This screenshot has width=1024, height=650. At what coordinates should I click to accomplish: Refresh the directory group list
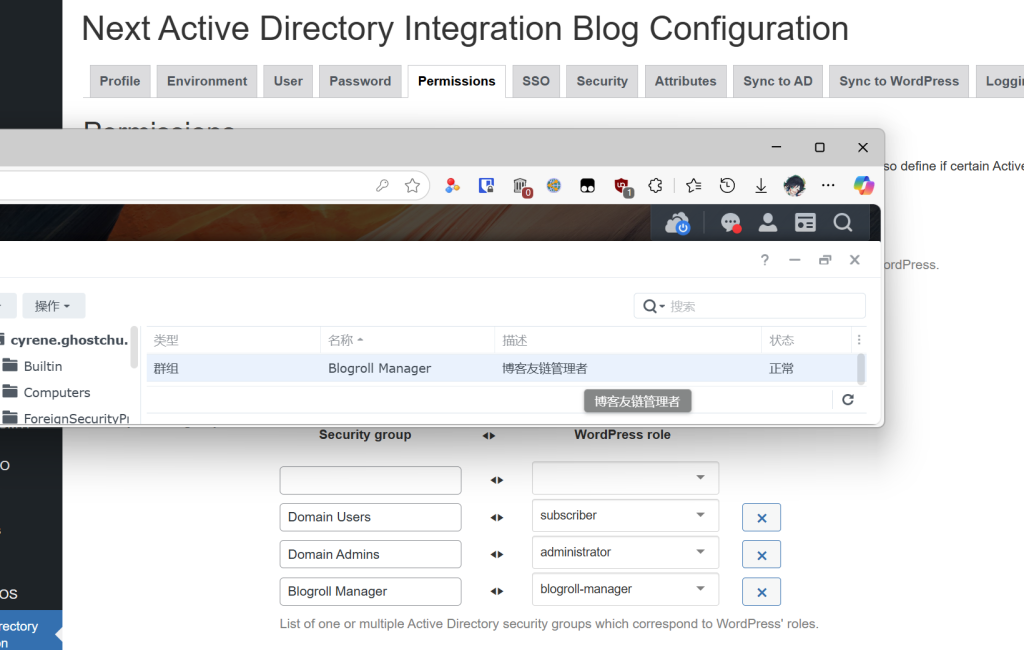[x=848, y=400]
